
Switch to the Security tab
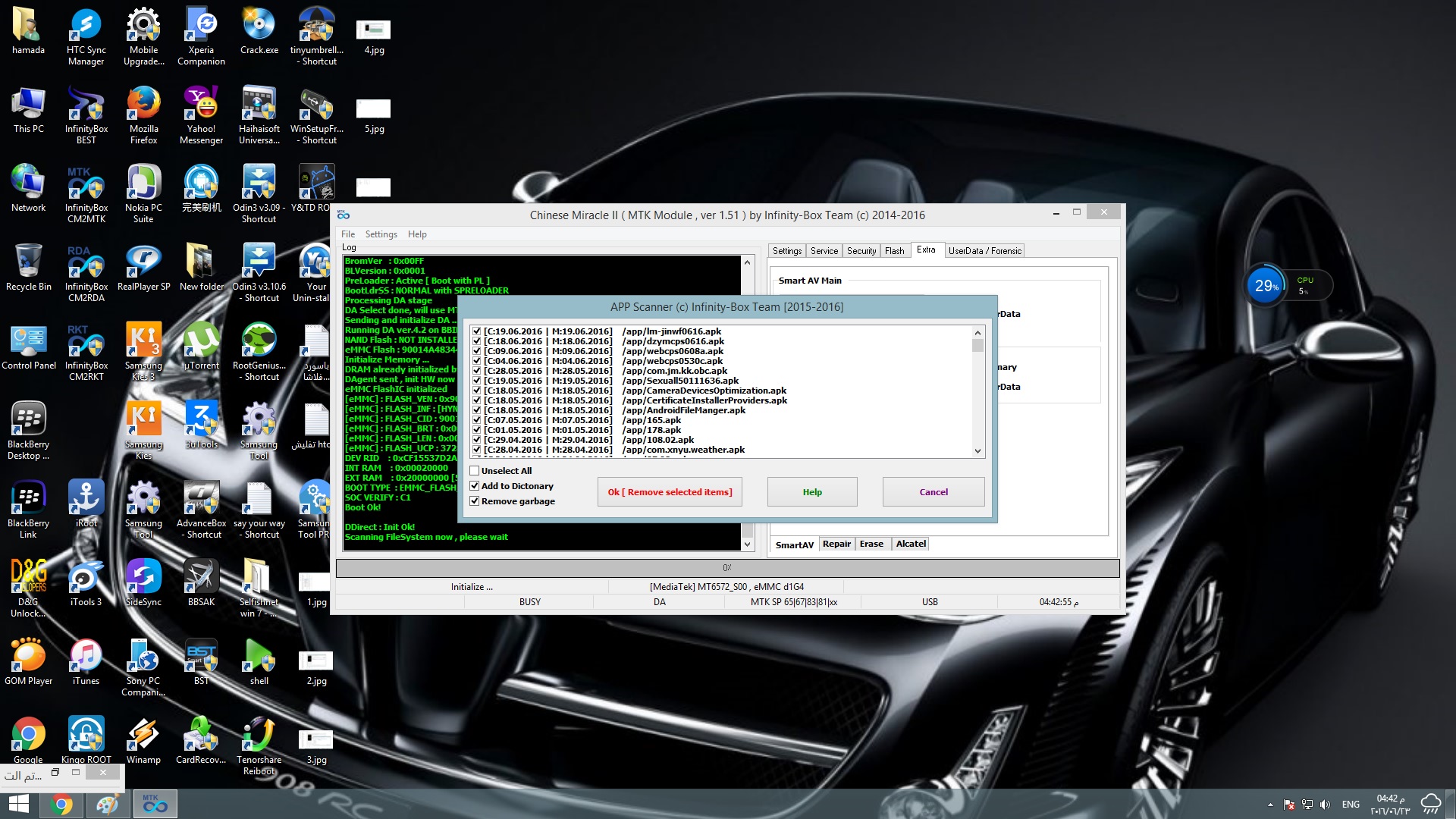pyautogui.click(x=861, y=251)
